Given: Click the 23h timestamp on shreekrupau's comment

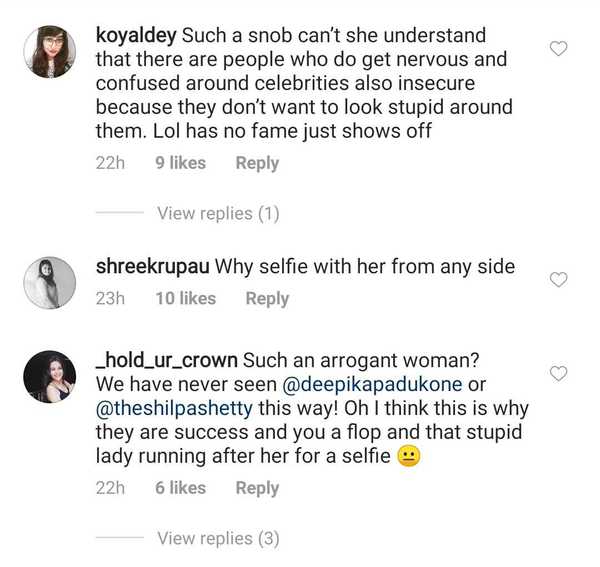Looking at the screenshot, I should click(x=110, y=298).
